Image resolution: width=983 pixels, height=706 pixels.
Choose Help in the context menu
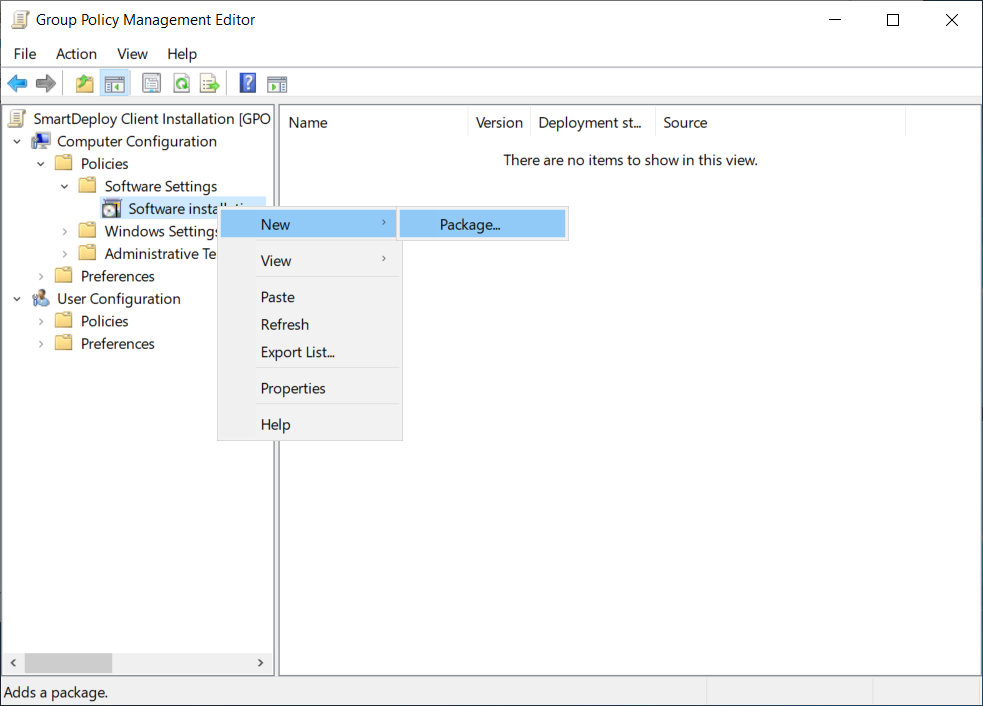[x=308, y=424]
